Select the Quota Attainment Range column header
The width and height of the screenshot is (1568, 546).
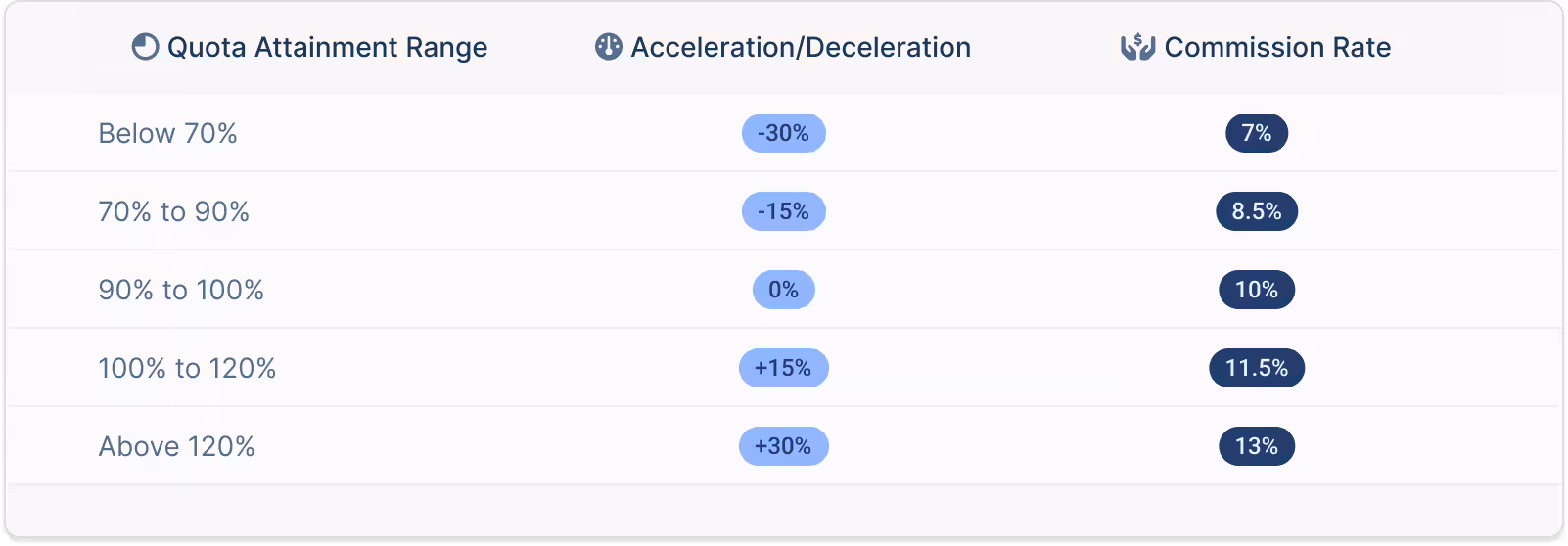(327, 47)
